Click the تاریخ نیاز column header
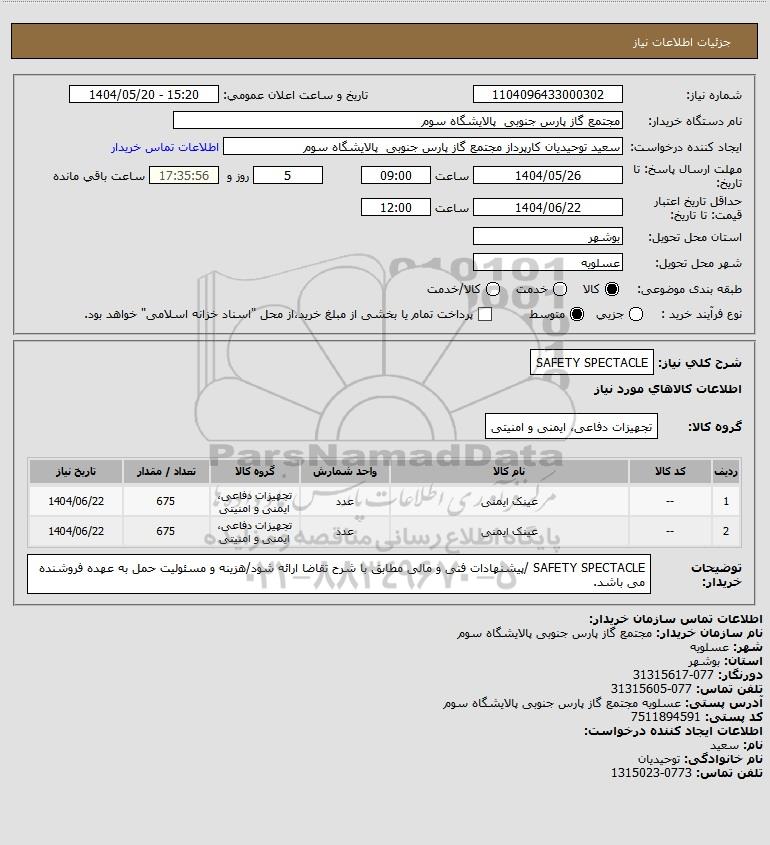Viewport: 770px width, 845px height. point(75,472)
